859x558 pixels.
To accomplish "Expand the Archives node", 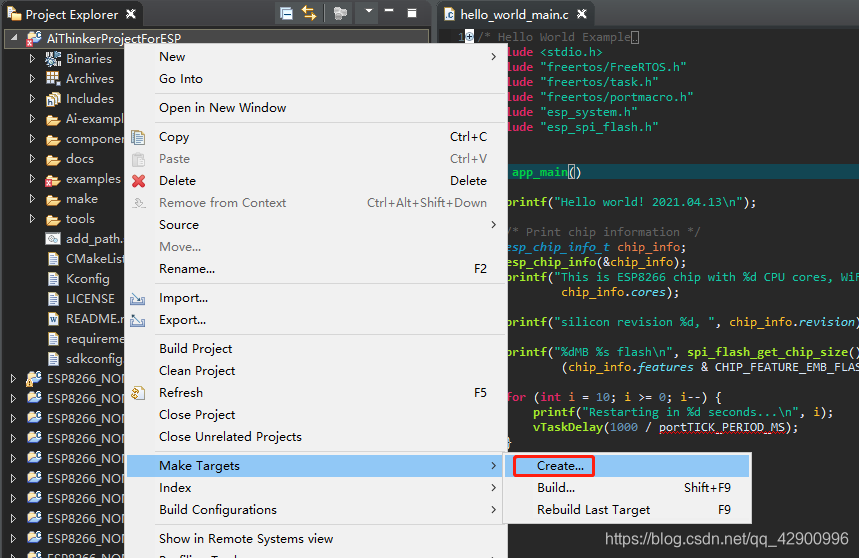I will coord(32,78).
